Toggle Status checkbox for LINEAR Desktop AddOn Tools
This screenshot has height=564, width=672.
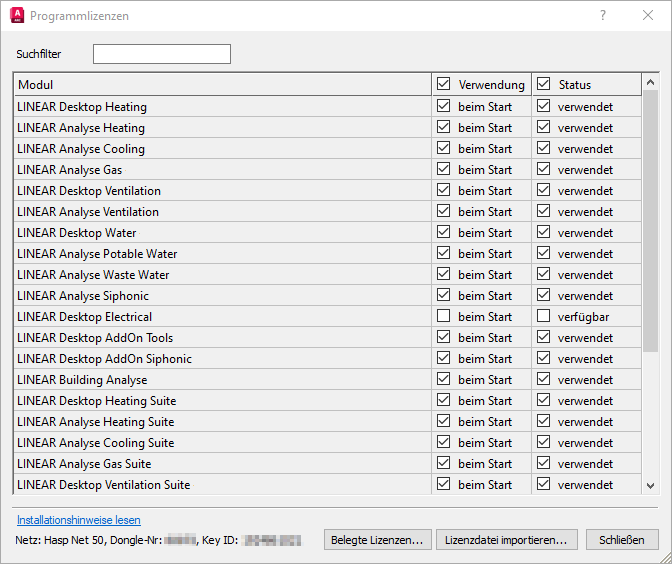pos(543,336)
